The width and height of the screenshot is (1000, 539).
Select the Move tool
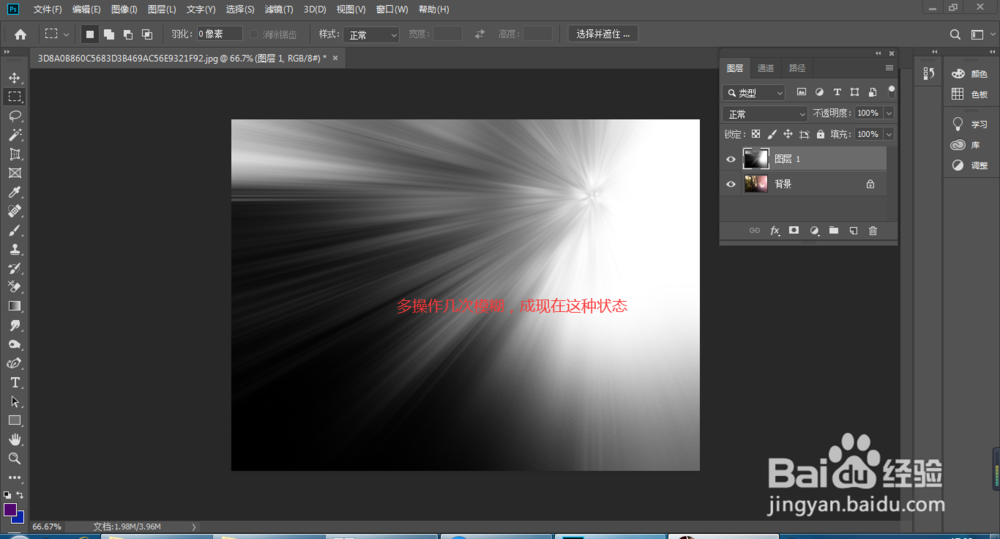(x=15, y=78)
